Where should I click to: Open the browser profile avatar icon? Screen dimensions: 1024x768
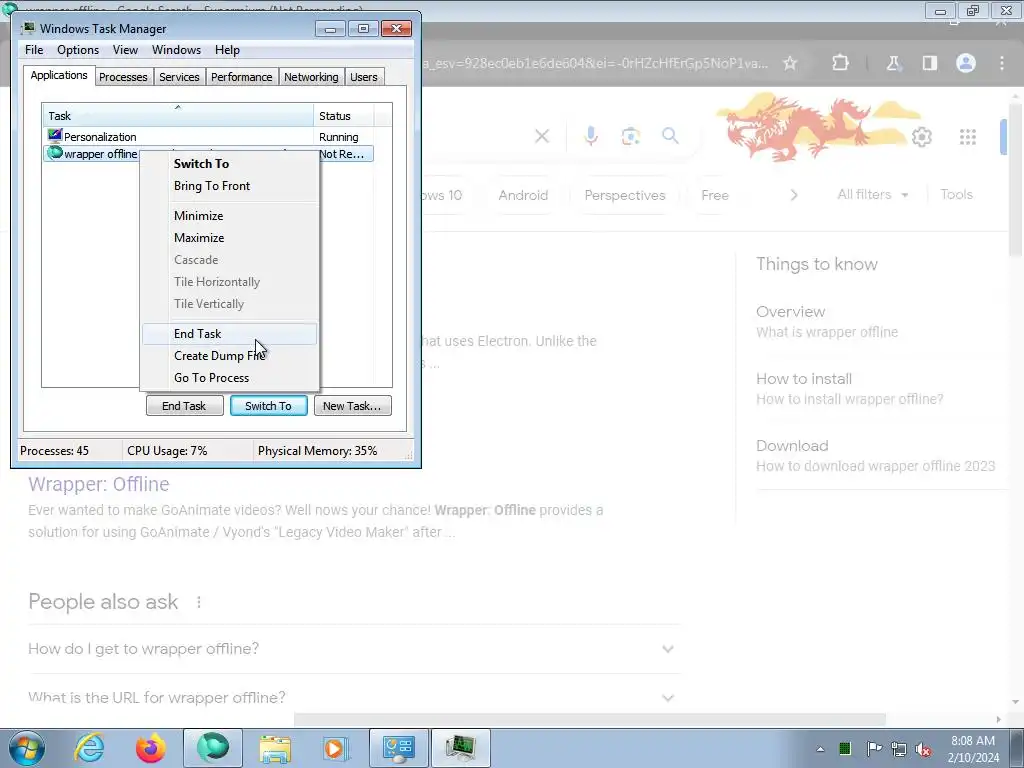pos(966,63)
